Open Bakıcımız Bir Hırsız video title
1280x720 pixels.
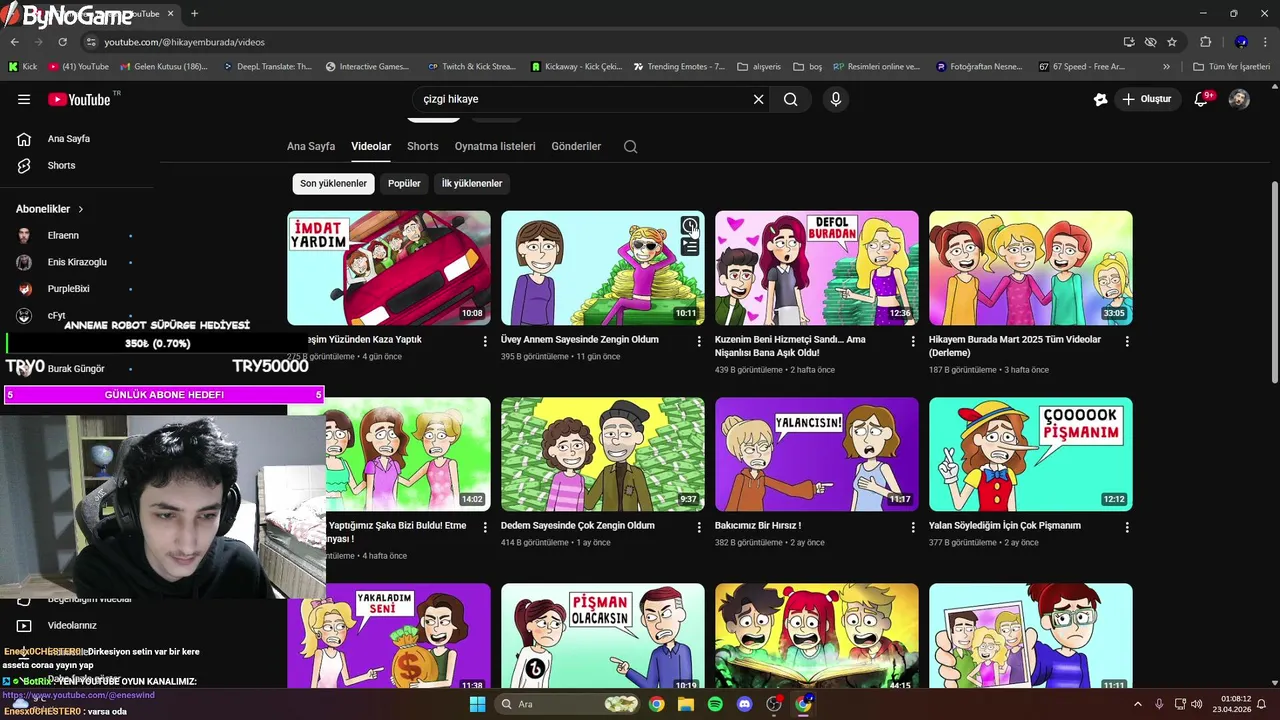[758, 525]
